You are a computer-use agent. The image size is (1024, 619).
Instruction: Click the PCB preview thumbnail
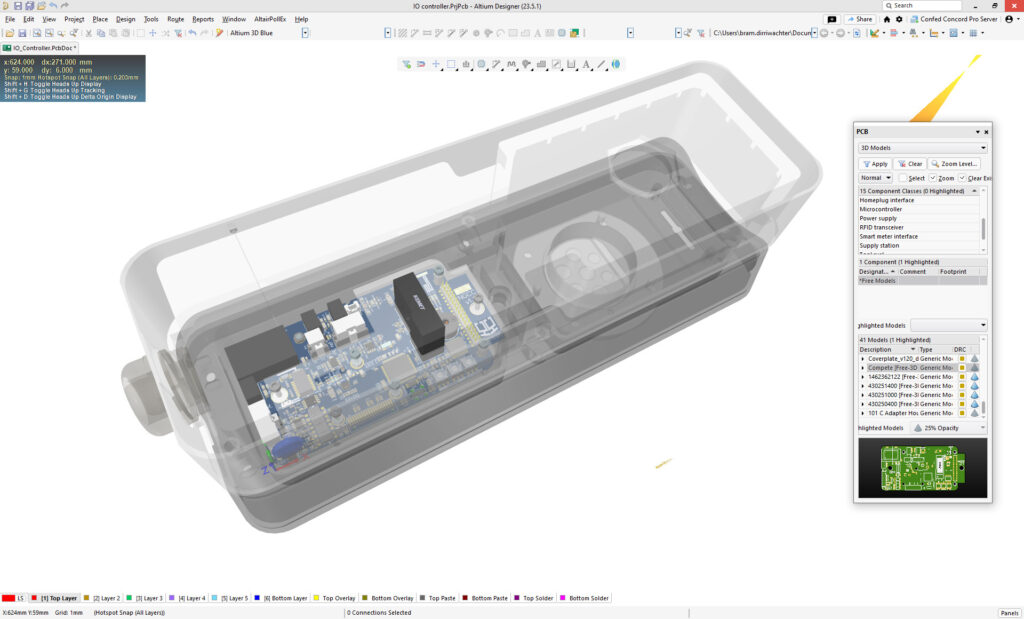(x=920, y=467)
